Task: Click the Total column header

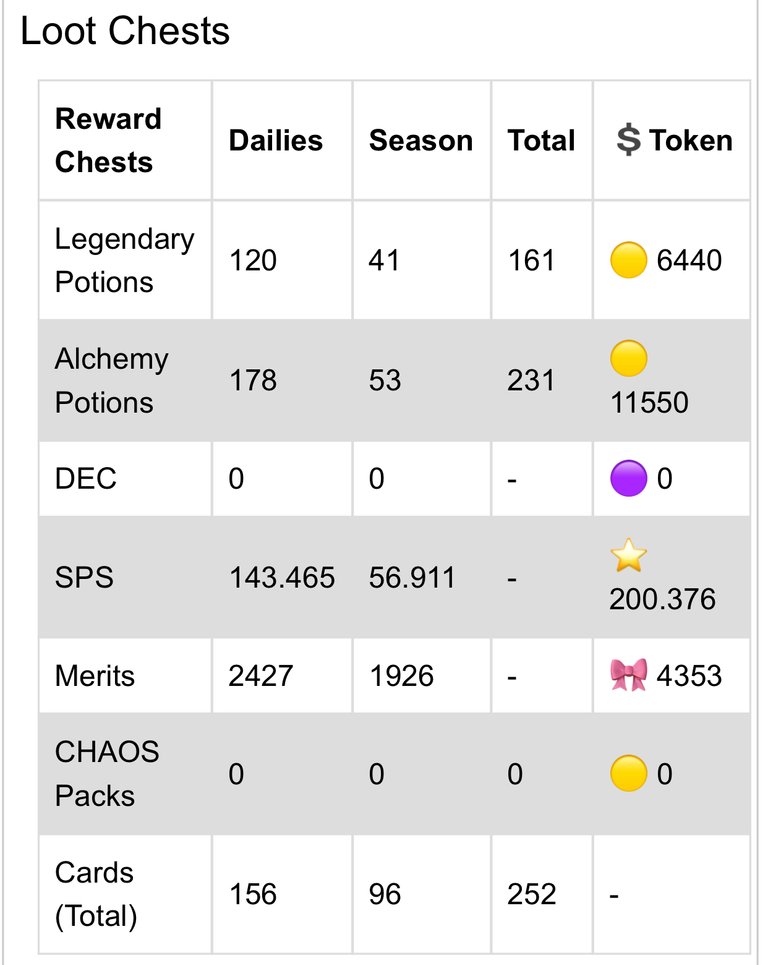Action: (542, 140)
